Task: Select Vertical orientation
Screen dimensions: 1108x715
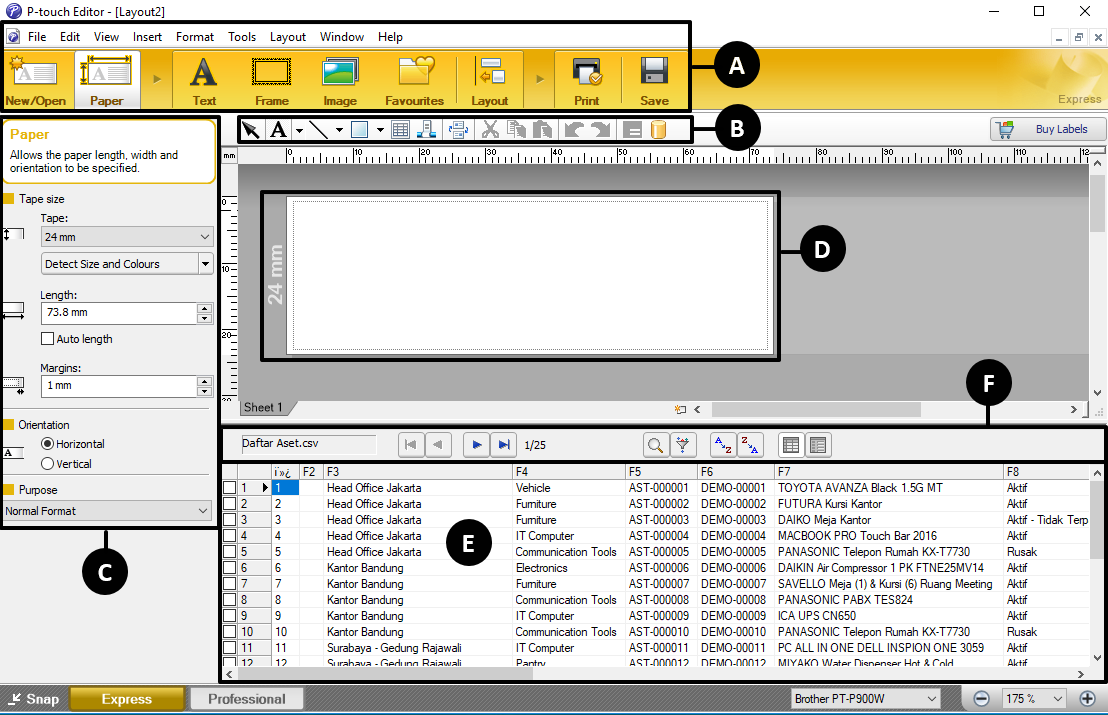Action: coord(47,464)
